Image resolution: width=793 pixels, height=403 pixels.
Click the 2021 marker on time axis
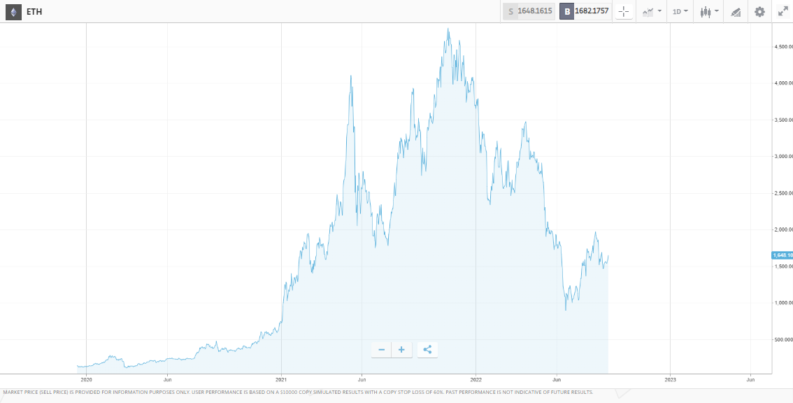pos(281,380)
